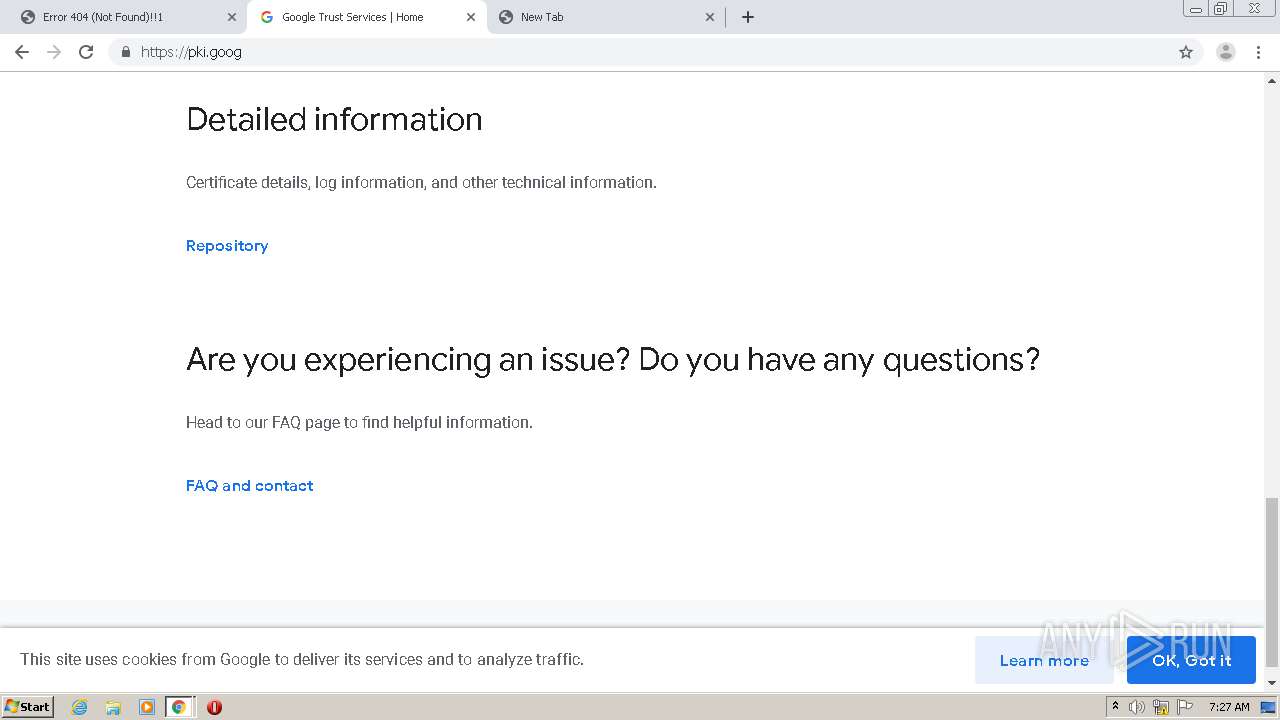Click the cookie notice message text
The height and width of the screenshot is (720, 1280).
[302, 659]
